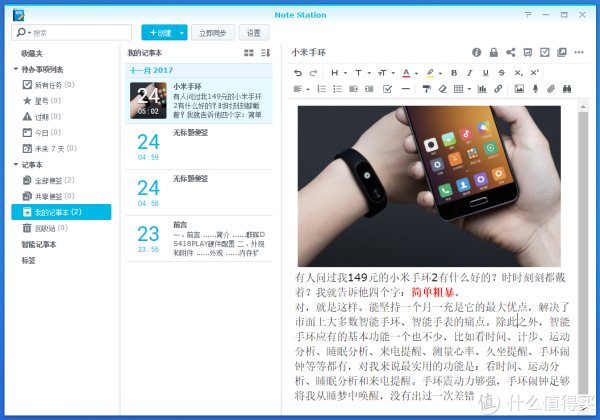The image size is (600, 420).
Task: Toggle italic text formatting
Action: (x=470, y=72)
